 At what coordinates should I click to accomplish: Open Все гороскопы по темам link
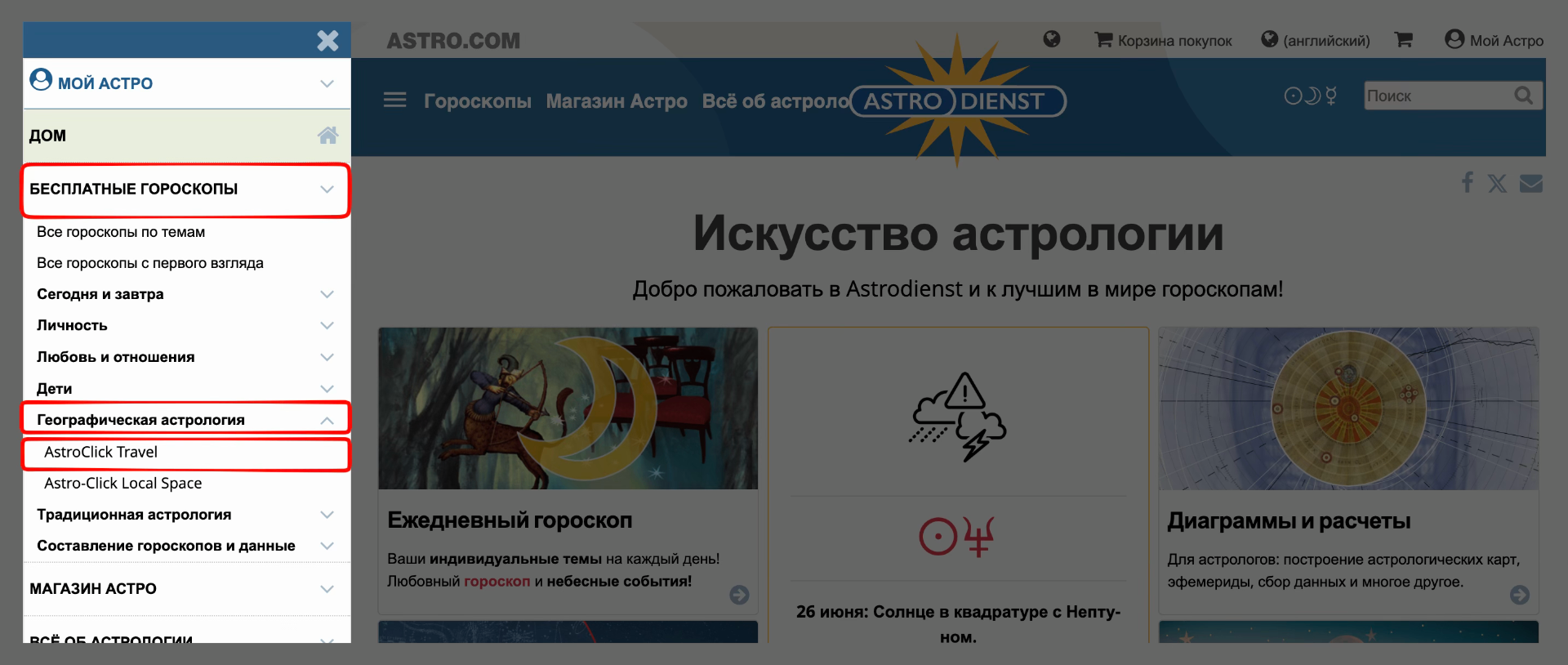pos(121,232)
